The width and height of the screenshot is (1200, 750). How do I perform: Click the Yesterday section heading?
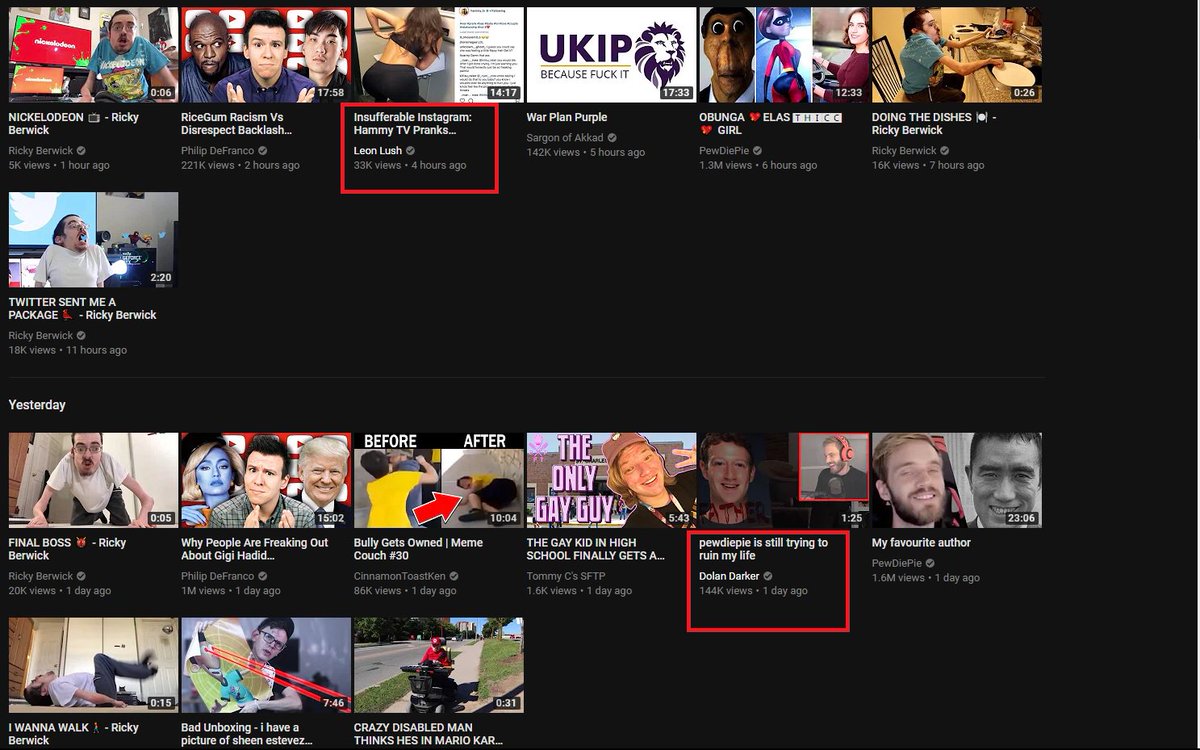[37, 405]
